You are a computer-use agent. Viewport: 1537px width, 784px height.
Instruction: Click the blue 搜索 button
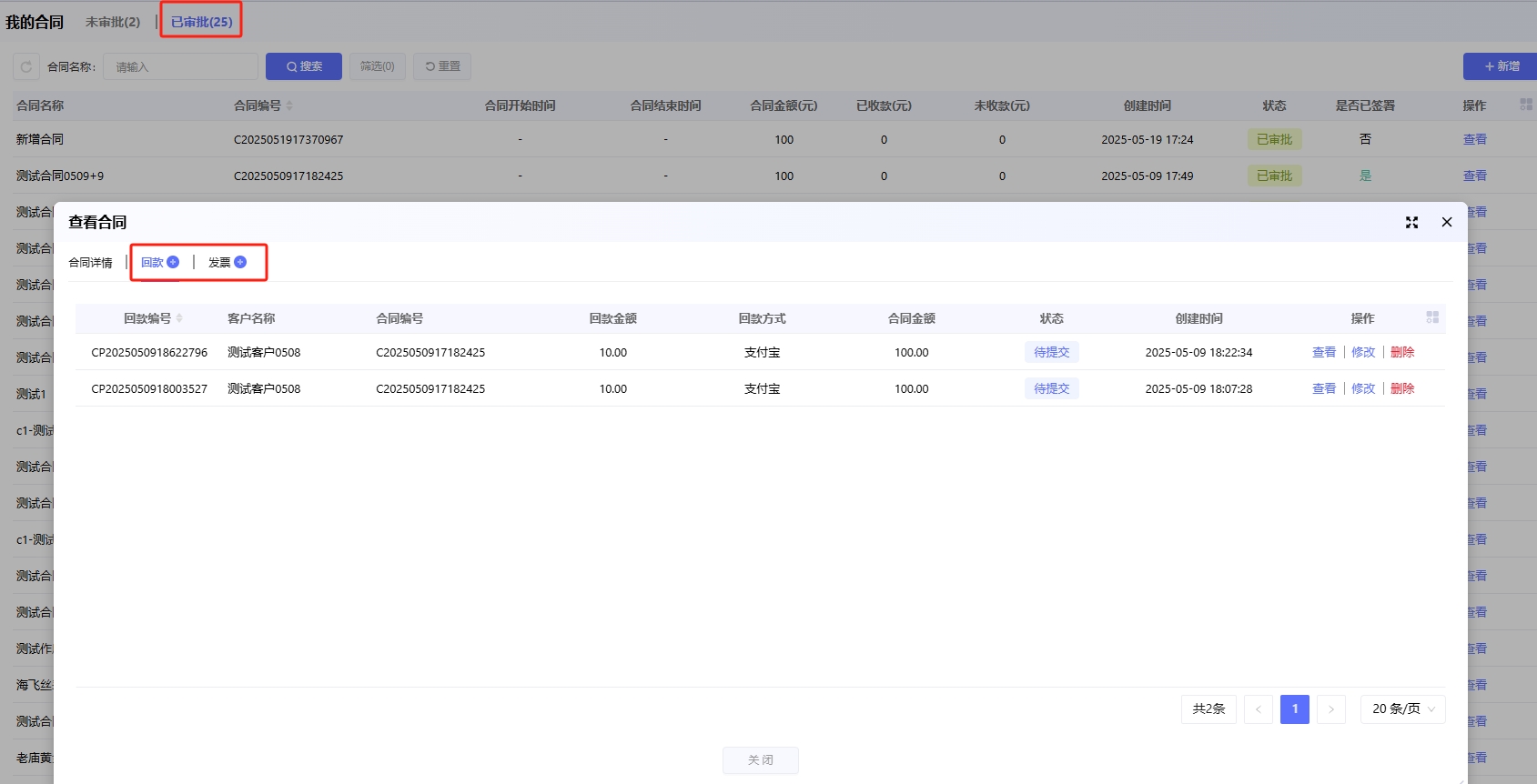click(304, 66)
